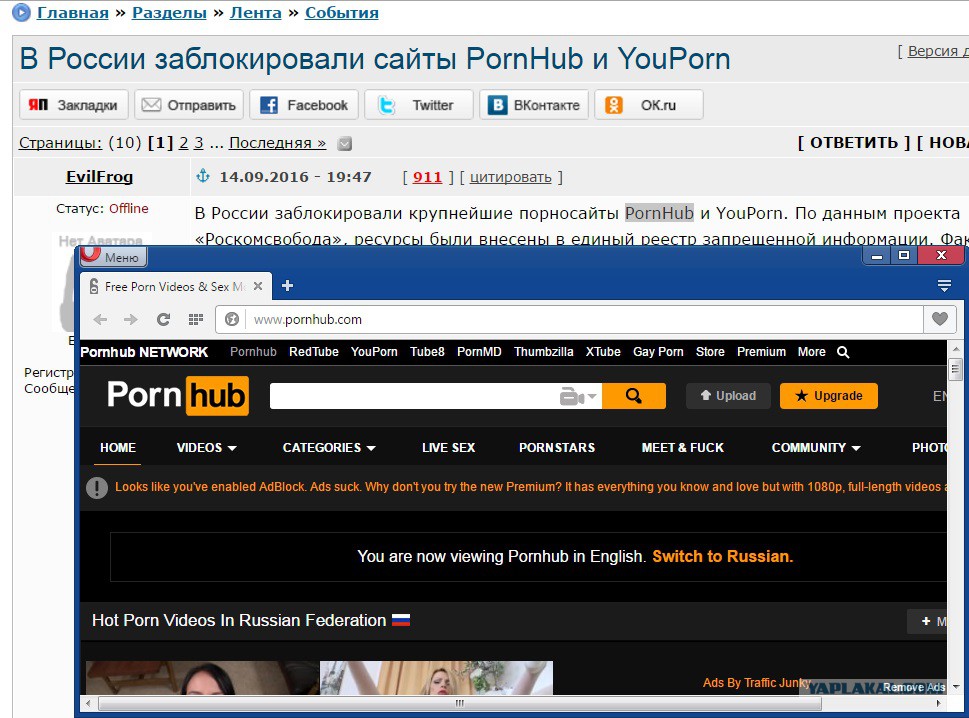Click the ЯП Закладки share button

pos(74,104)
